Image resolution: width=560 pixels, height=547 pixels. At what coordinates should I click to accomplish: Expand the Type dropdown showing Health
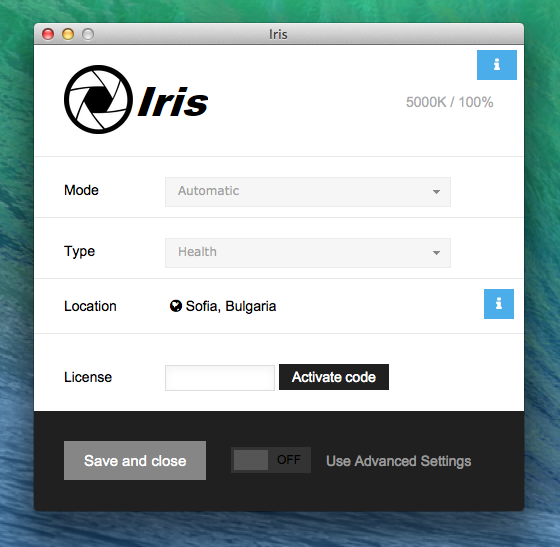308,253
